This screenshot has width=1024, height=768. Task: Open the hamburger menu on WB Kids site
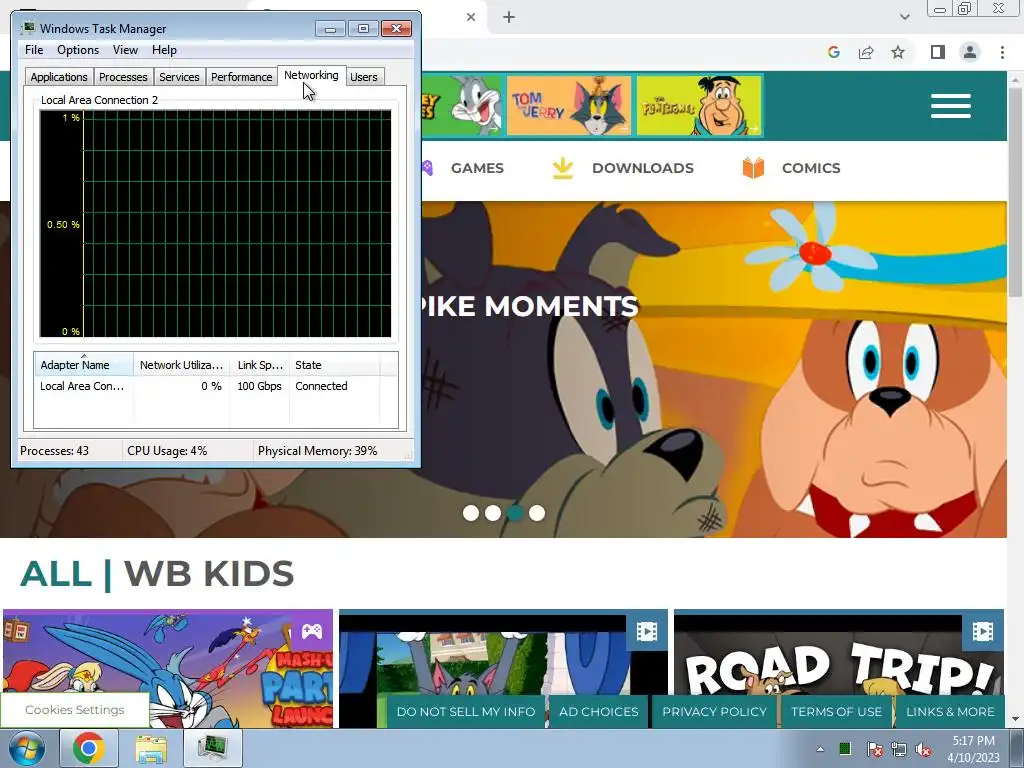[x=951, y=106]
